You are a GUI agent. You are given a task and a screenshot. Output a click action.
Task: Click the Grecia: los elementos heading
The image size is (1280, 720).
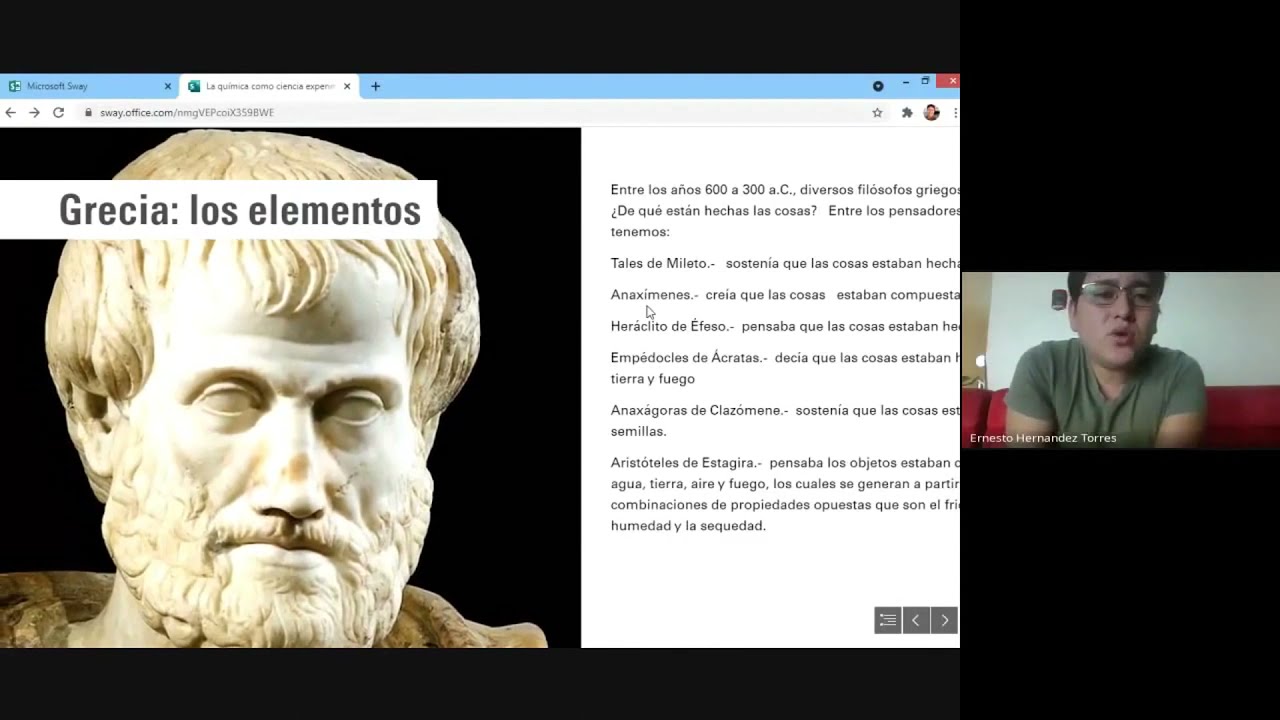(x=240, y=210)
